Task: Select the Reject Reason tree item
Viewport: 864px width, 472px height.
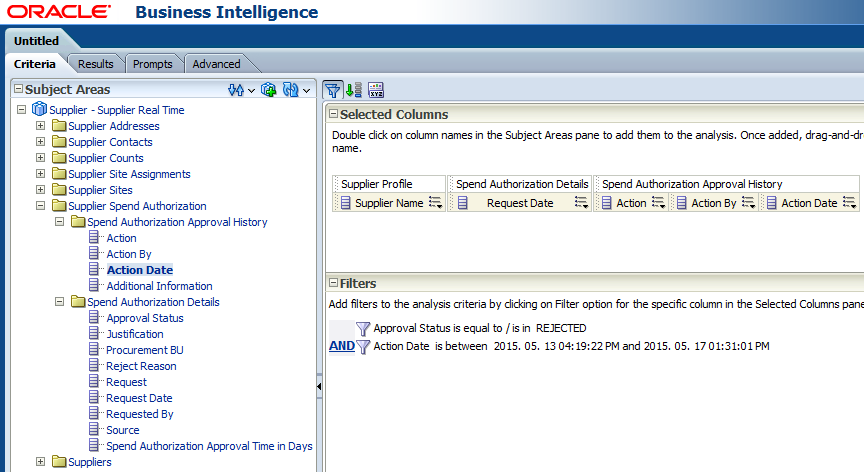Action: click(x=141, y=366)
